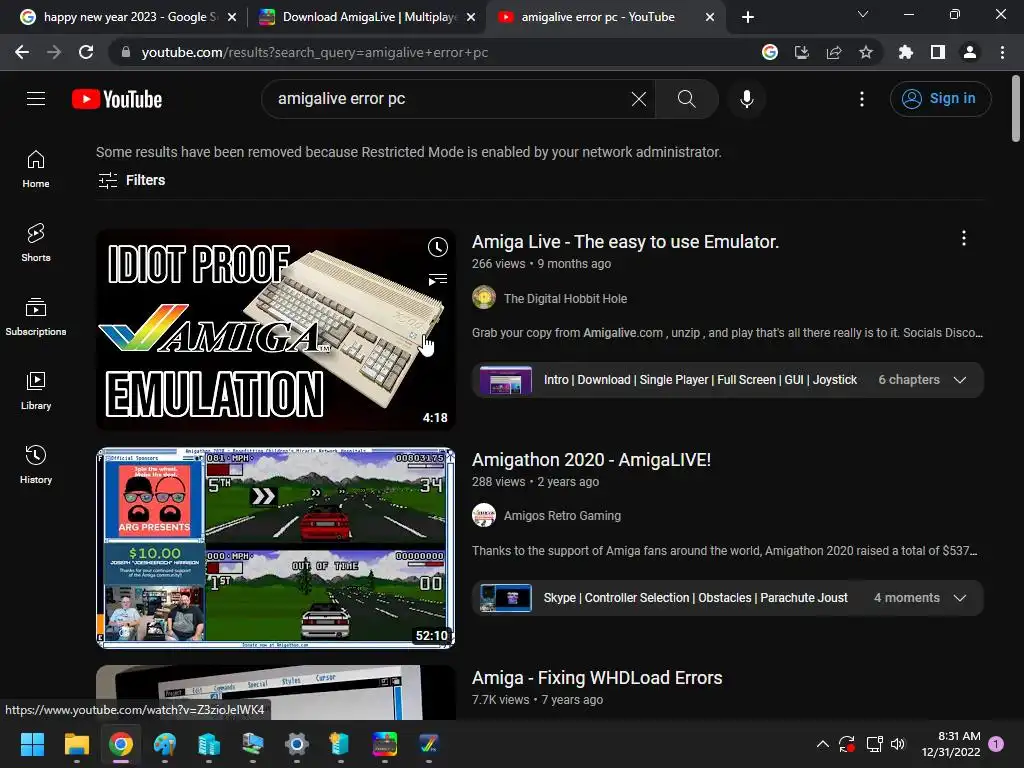Open Amiga - Fixing WHDLoad Errors title

click(x=597, y=678)
